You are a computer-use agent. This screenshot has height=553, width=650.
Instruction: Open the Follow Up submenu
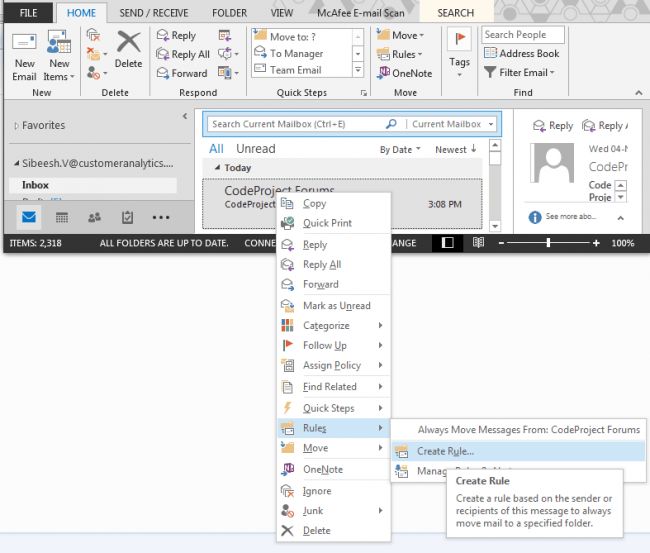tap(334, 345)
